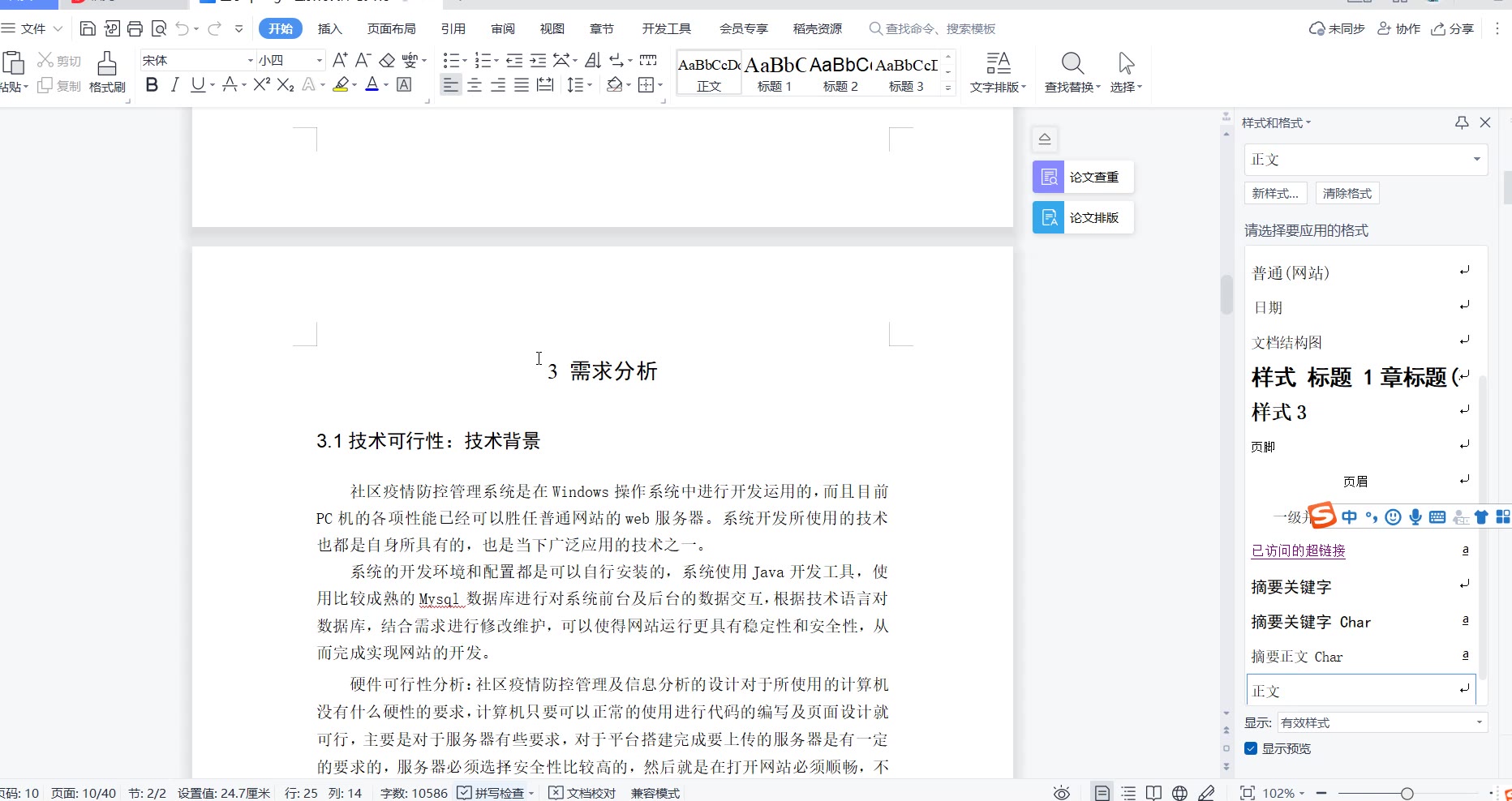This screenshot has width=1512, height=801.
Task: Click the Undo arrow icon
Action: [182, 29]
